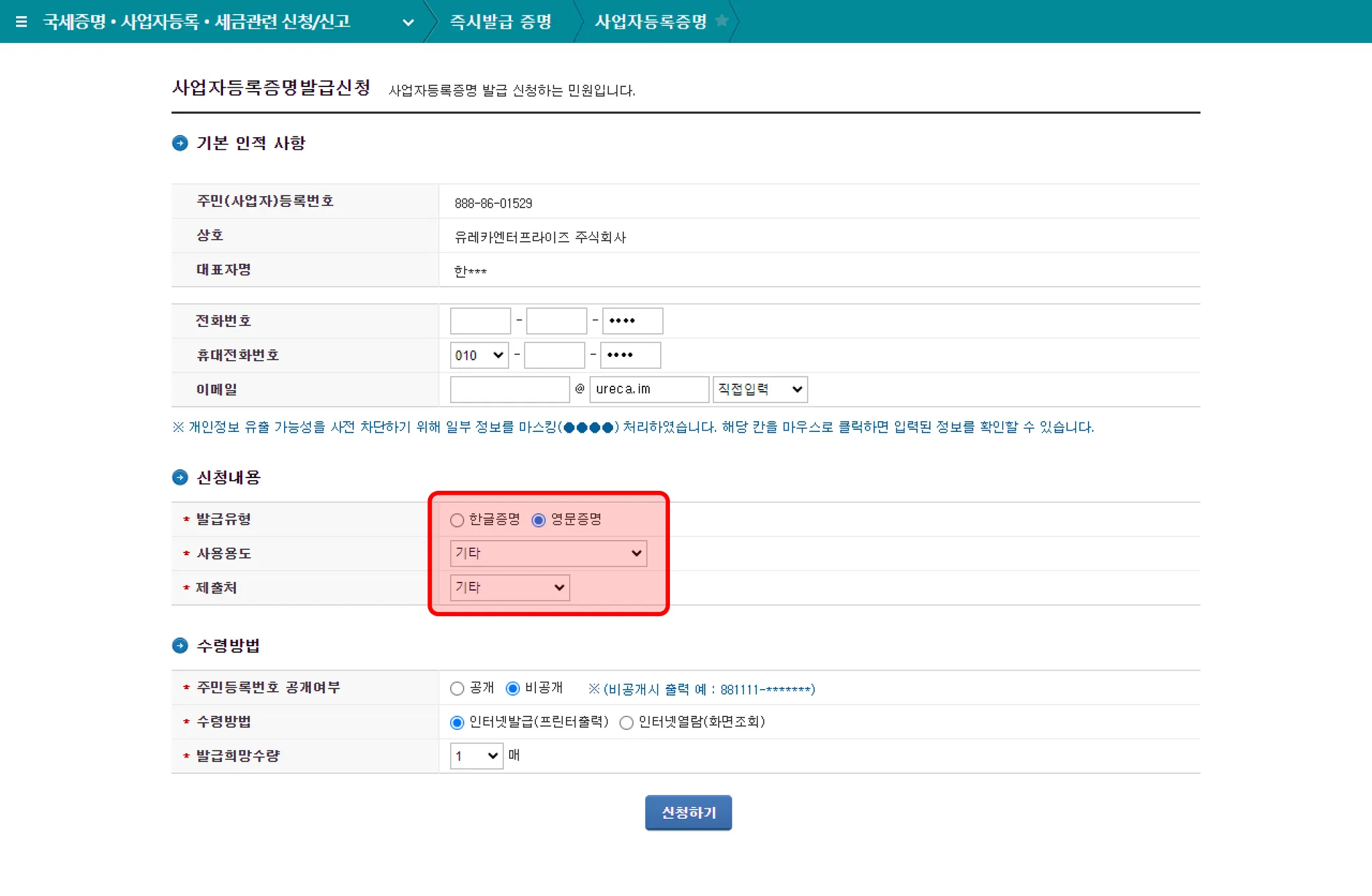The width and height of the screenshot is (1372, 896).
Task: Select 인터넷열람(화면조회) radio option
Action: click(x=626, y=723)
